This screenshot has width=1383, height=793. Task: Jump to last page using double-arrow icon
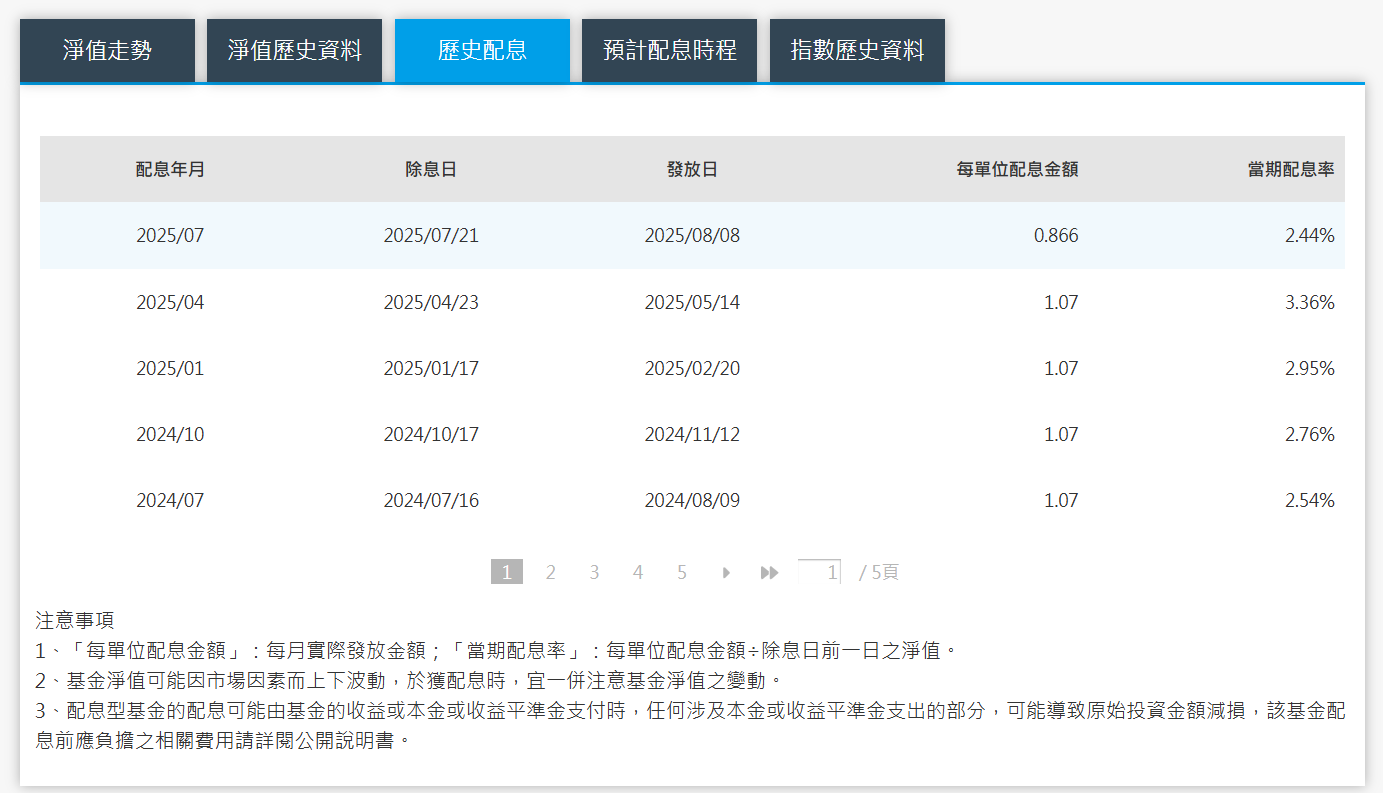coord(768,571)
